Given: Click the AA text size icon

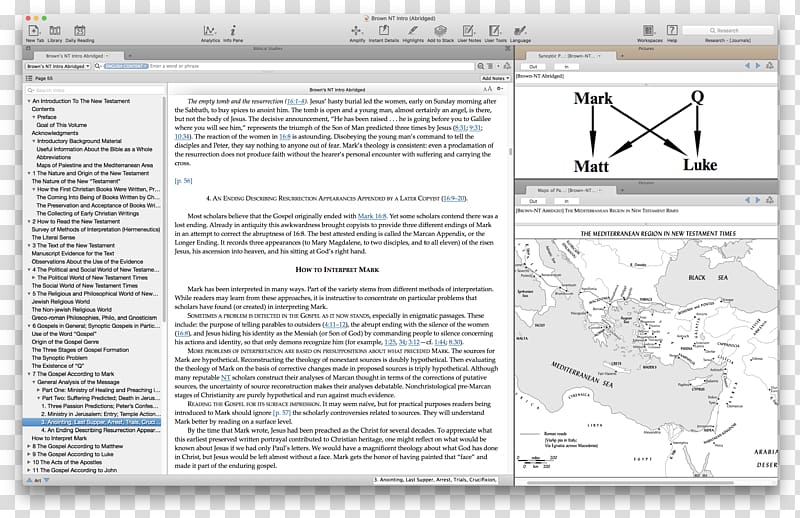Looking at the screenshot, I should [488, 89].
